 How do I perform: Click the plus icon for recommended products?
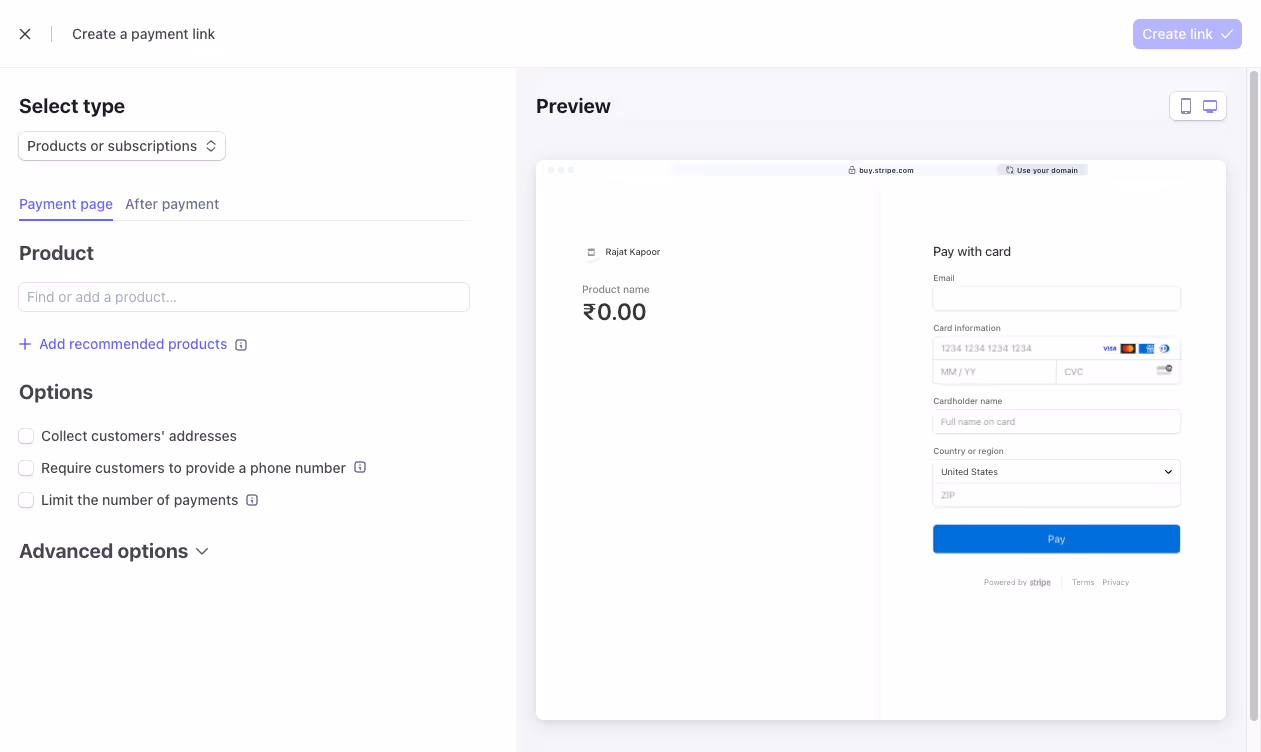click(25, 344)
